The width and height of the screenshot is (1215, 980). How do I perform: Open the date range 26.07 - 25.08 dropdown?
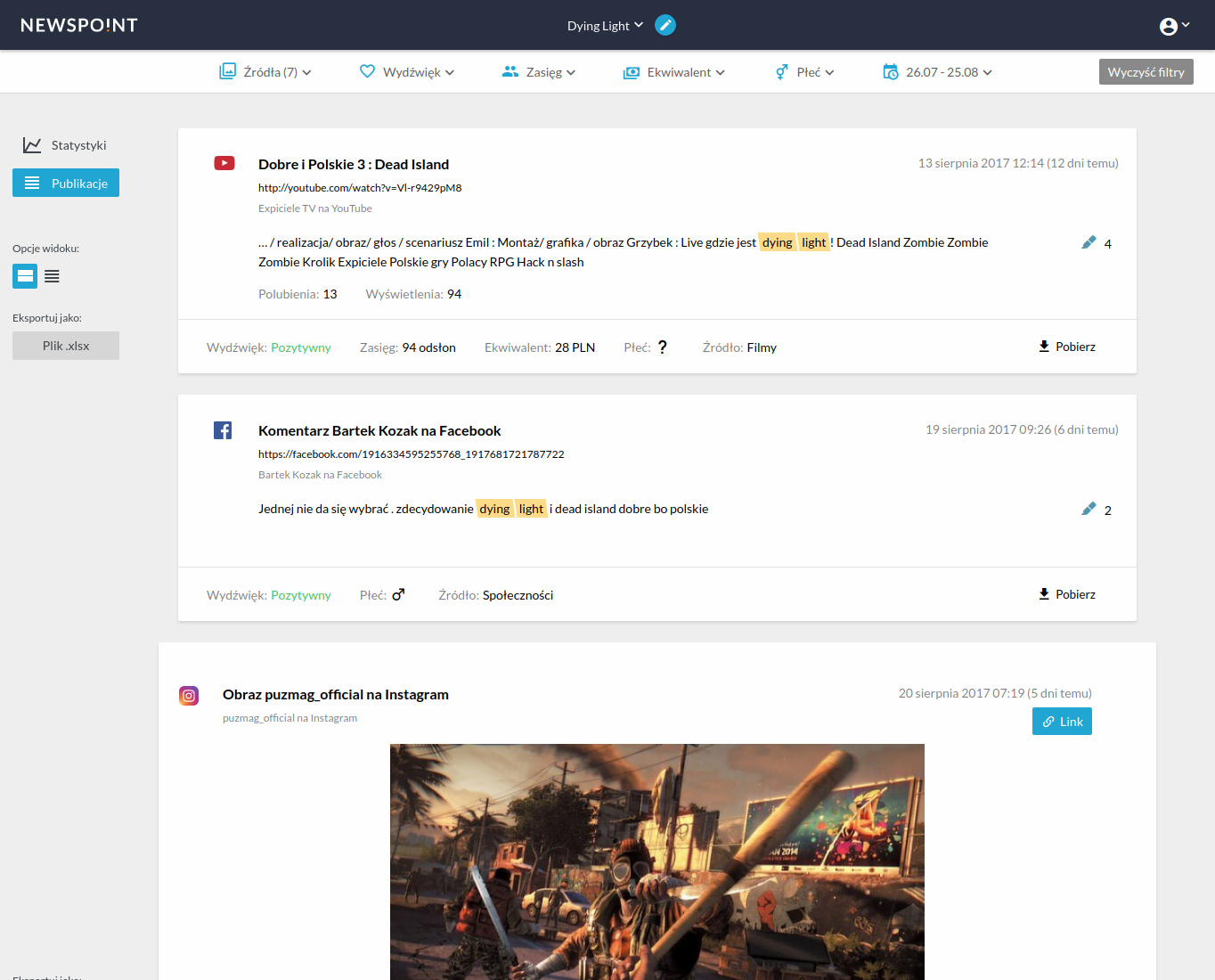point(937,72)
